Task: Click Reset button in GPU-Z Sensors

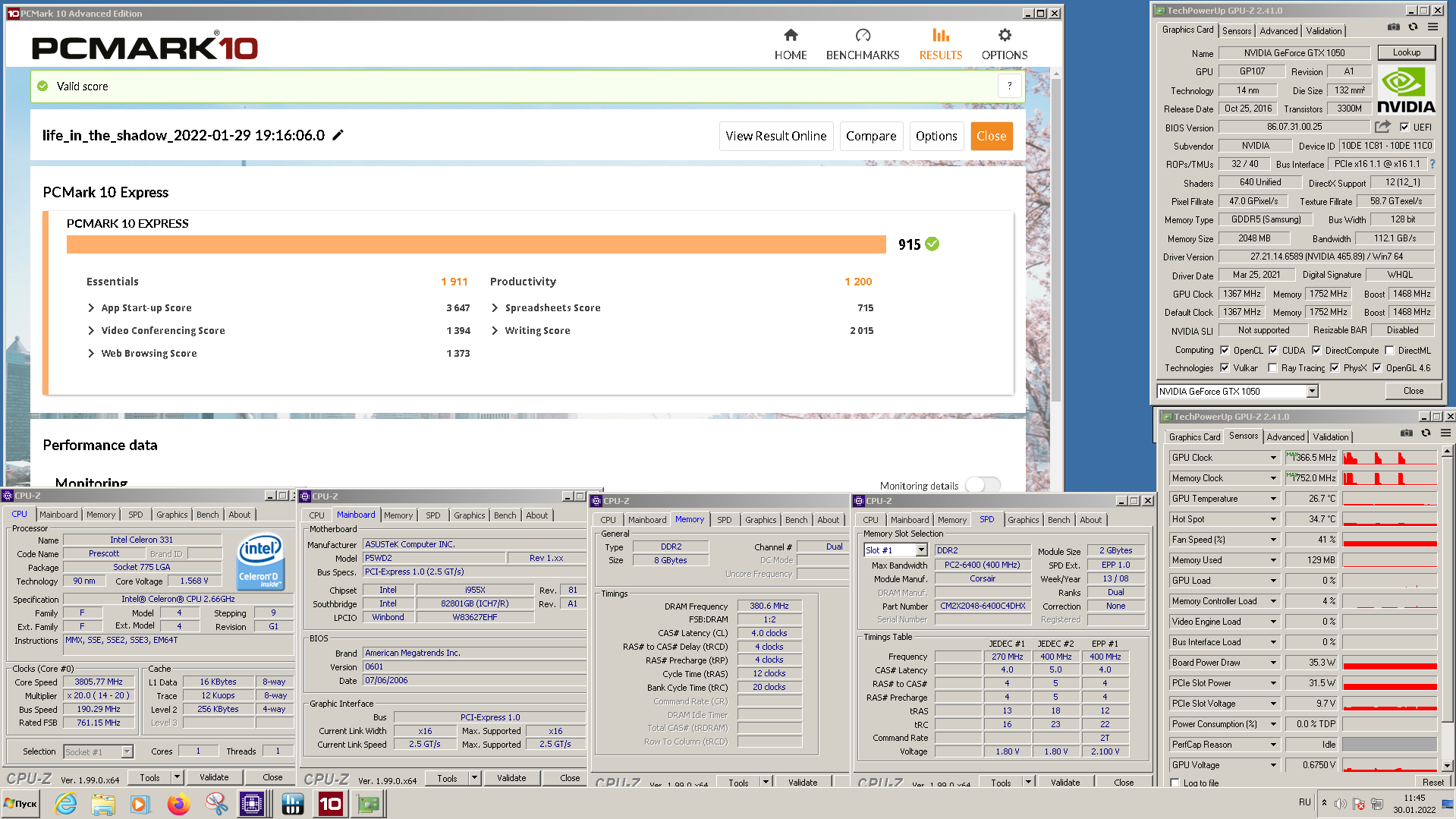Action: 1432,783
